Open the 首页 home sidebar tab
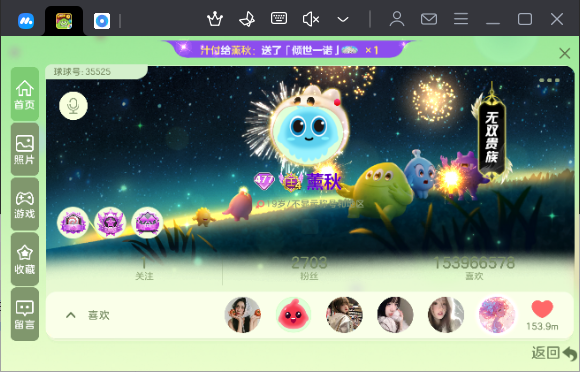 pos(25,94)
